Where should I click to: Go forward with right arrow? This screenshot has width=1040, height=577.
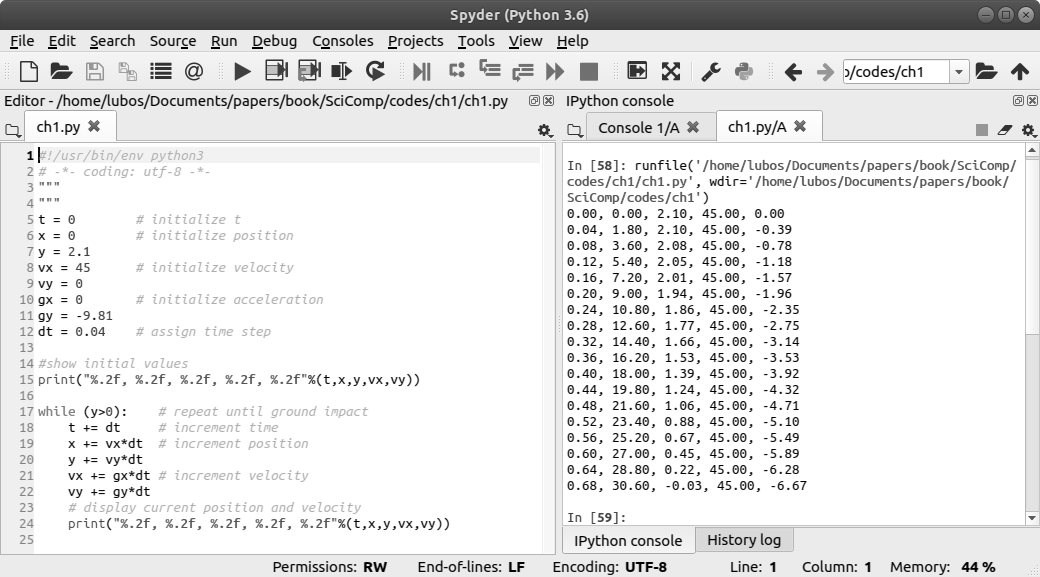coord(824,72)
